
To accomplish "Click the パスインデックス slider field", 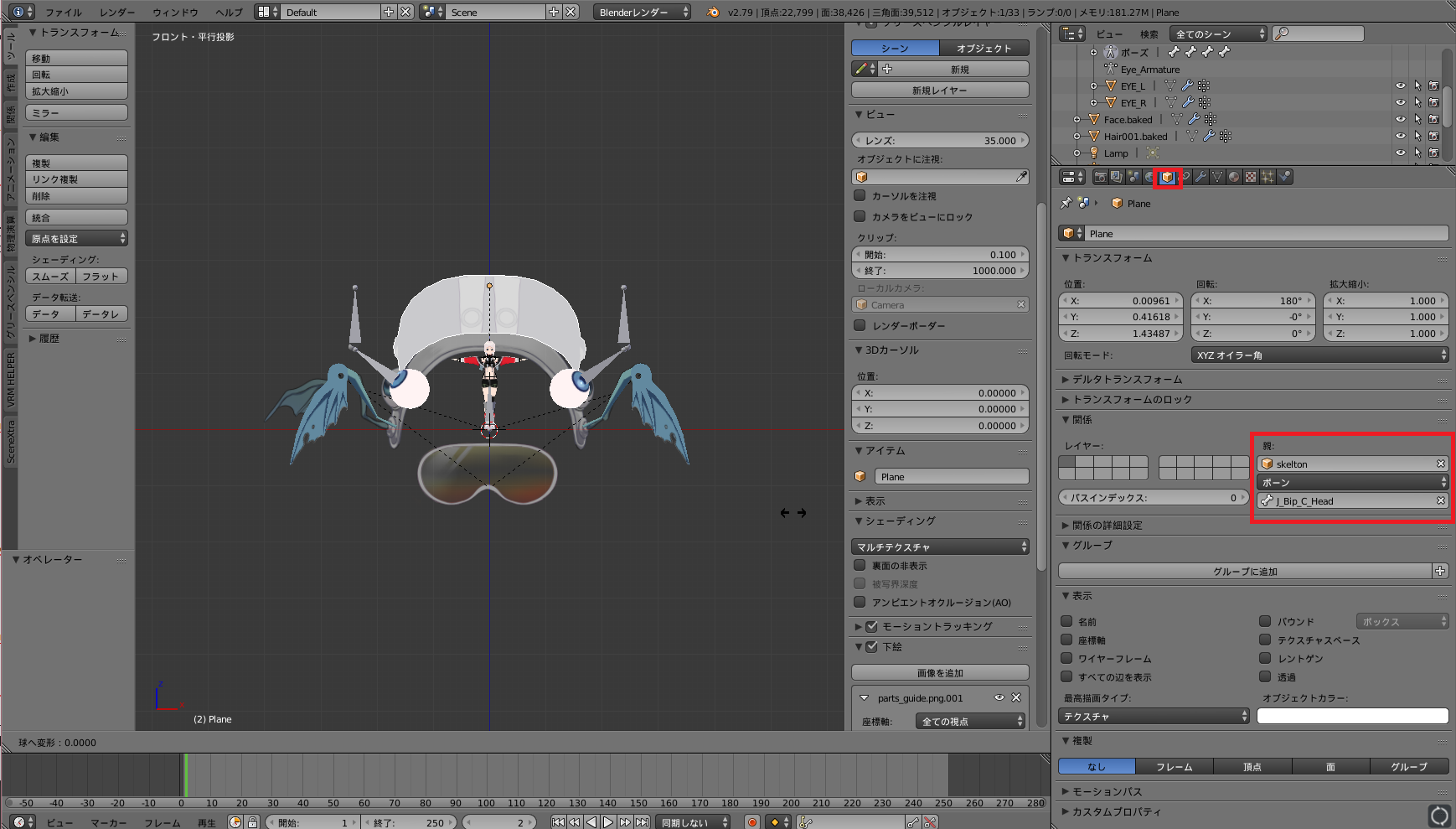I will 1153,497.
